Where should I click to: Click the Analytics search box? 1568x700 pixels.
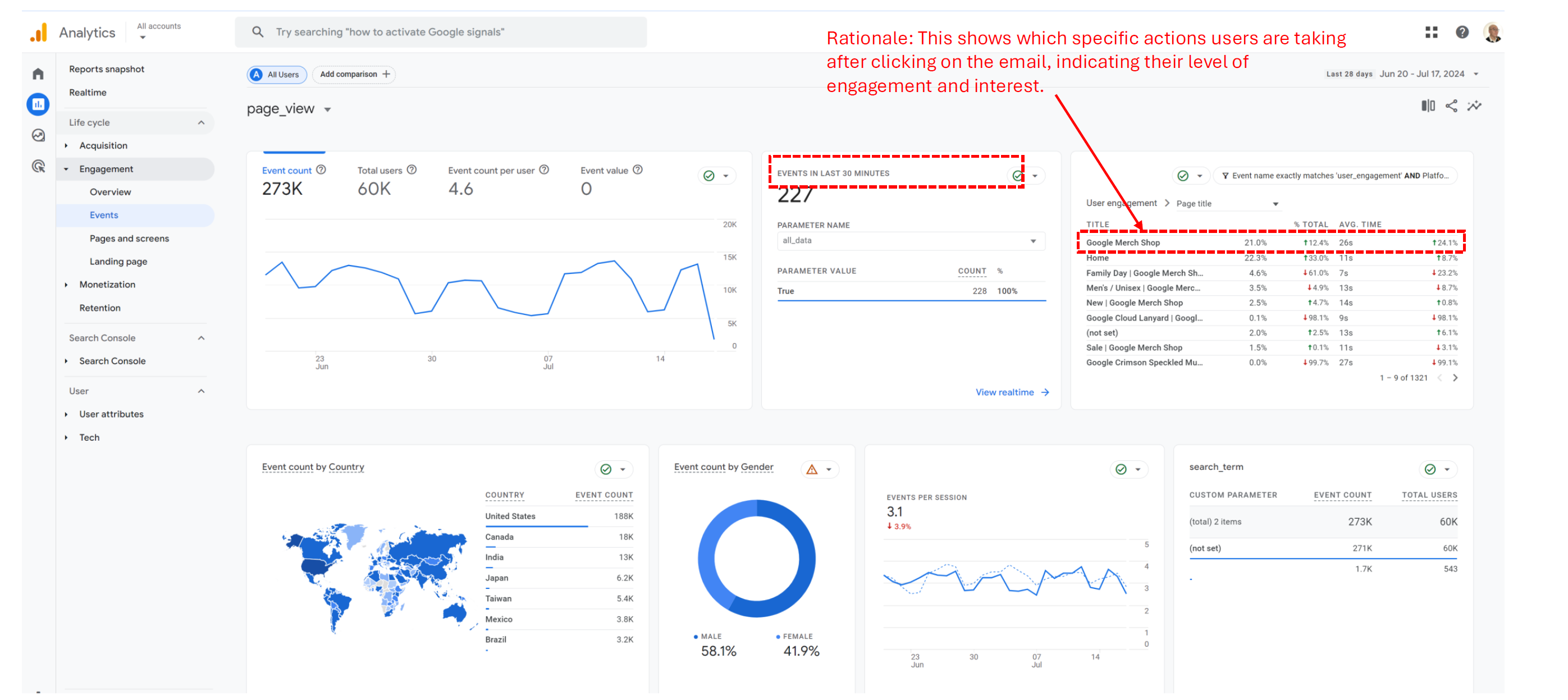(441, 32)
